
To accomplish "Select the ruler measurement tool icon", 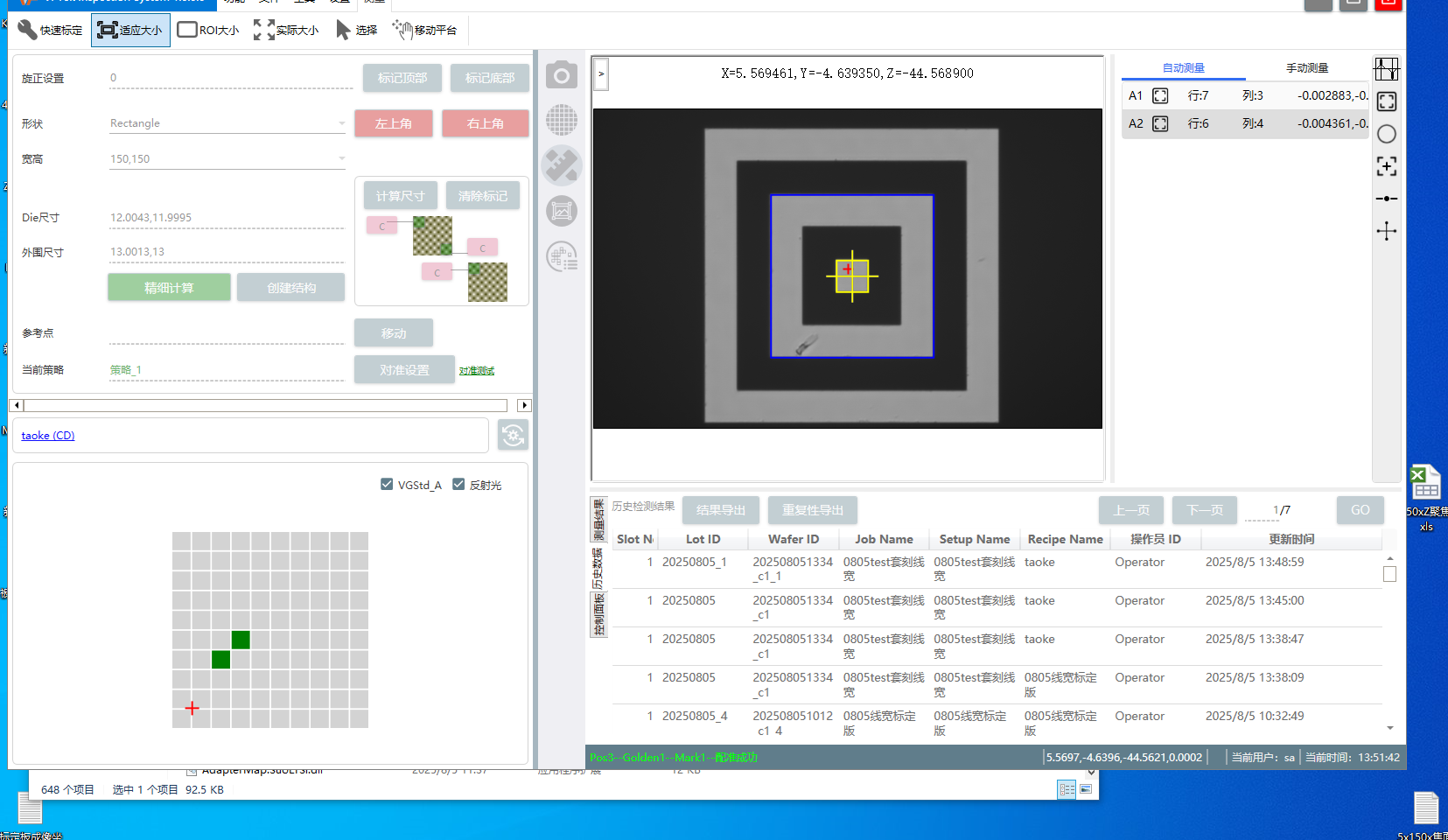I will (x=562, y=165).
